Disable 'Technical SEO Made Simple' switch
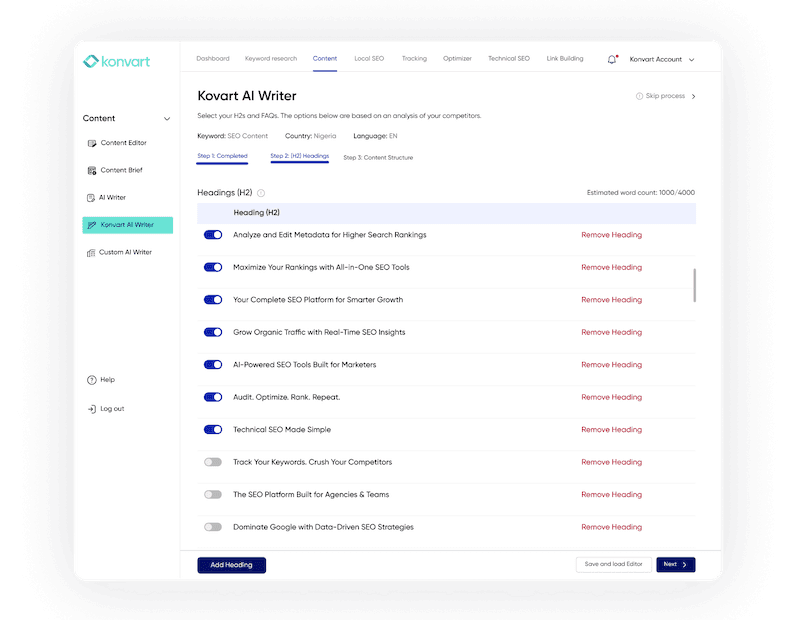795x620 pixels. [x=213, y=429]
